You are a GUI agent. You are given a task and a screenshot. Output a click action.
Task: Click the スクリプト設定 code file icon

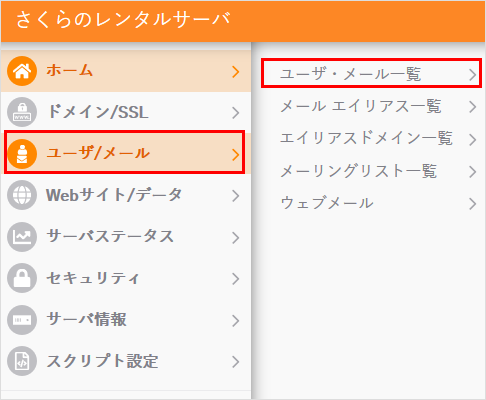point(22,361)
